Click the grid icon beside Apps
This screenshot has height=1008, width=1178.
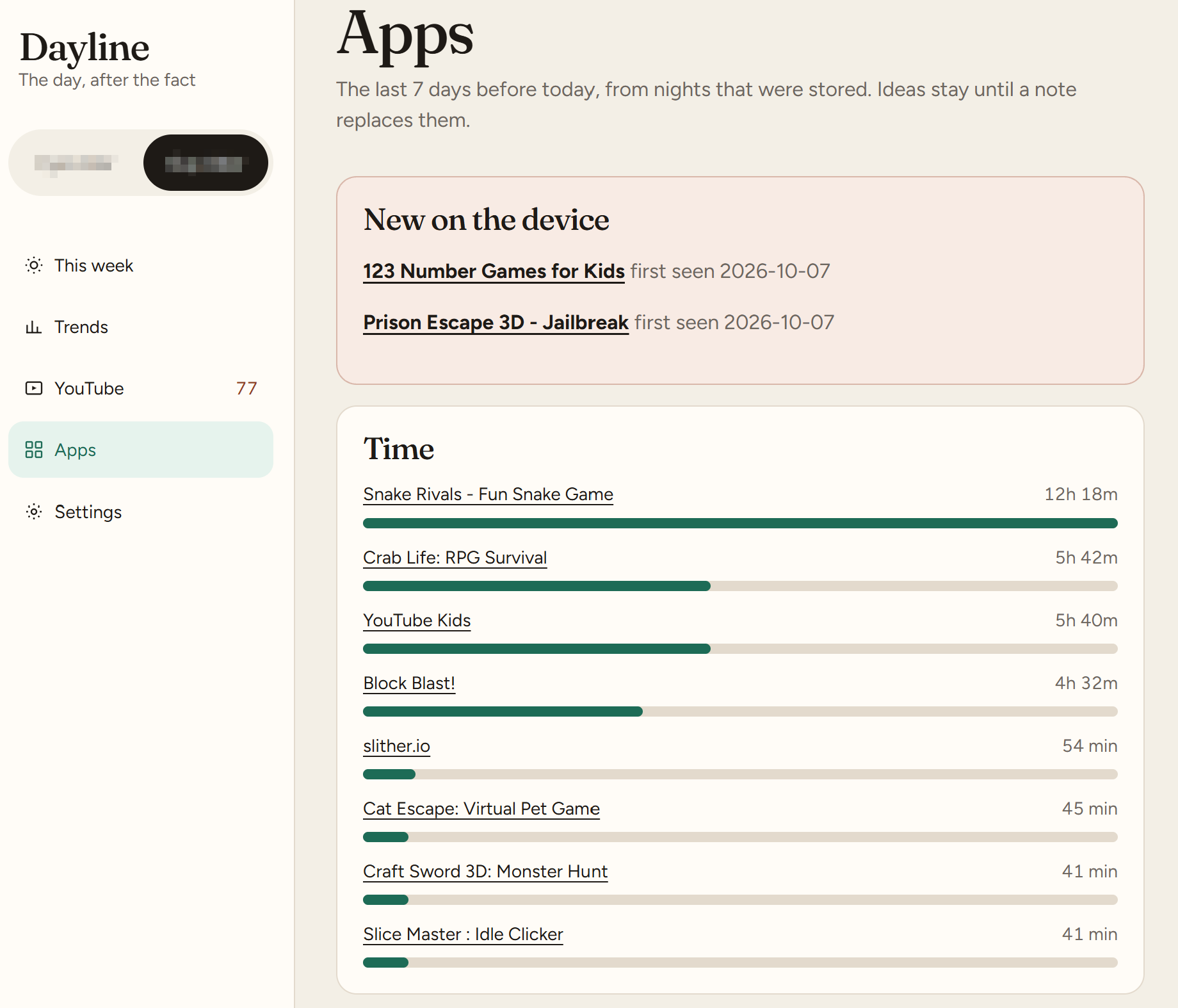34,450
